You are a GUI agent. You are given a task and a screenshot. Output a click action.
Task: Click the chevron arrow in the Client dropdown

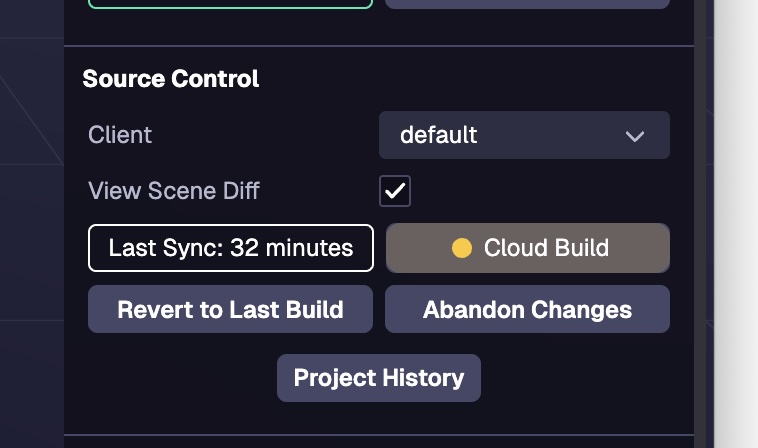(635, 136)
